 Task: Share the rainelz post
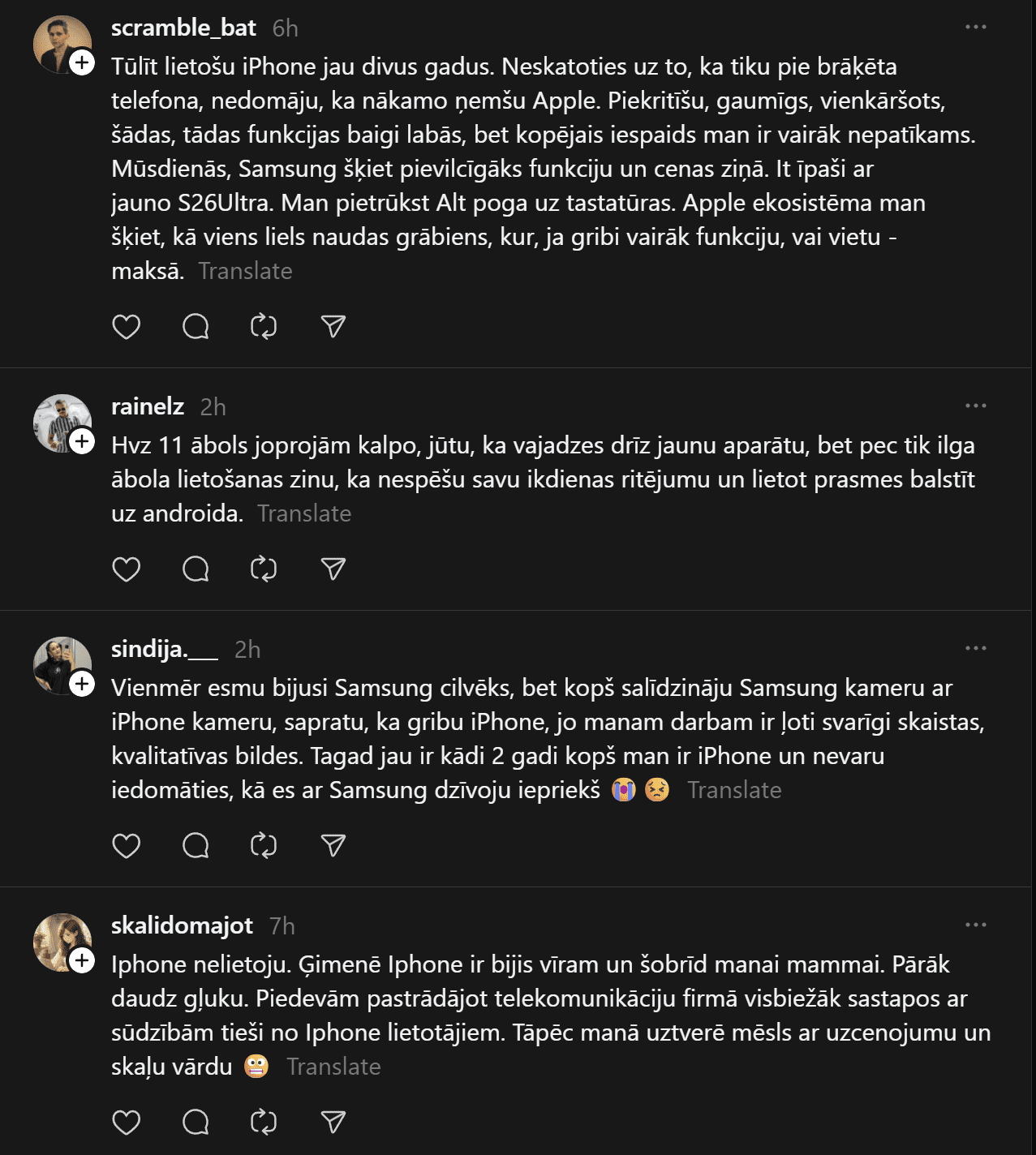[333, 569]
